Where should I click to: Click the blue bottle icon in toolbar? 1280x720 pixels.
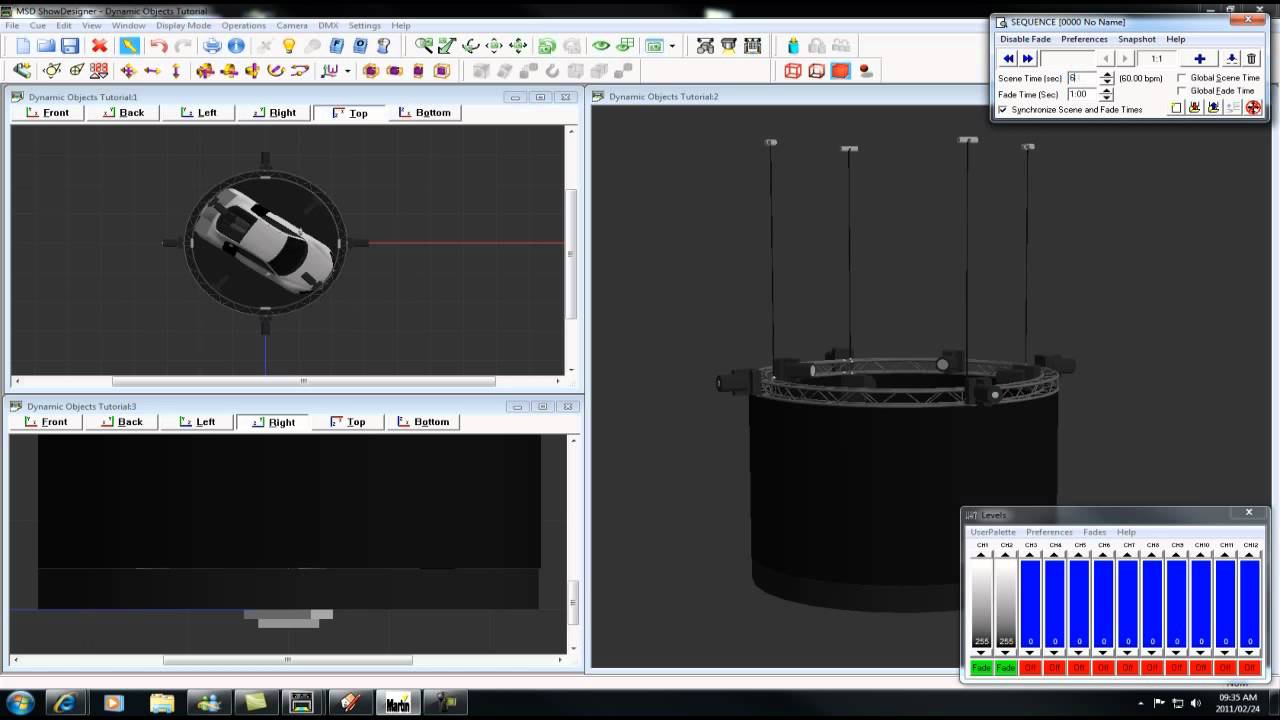click(x=793, y=46)
